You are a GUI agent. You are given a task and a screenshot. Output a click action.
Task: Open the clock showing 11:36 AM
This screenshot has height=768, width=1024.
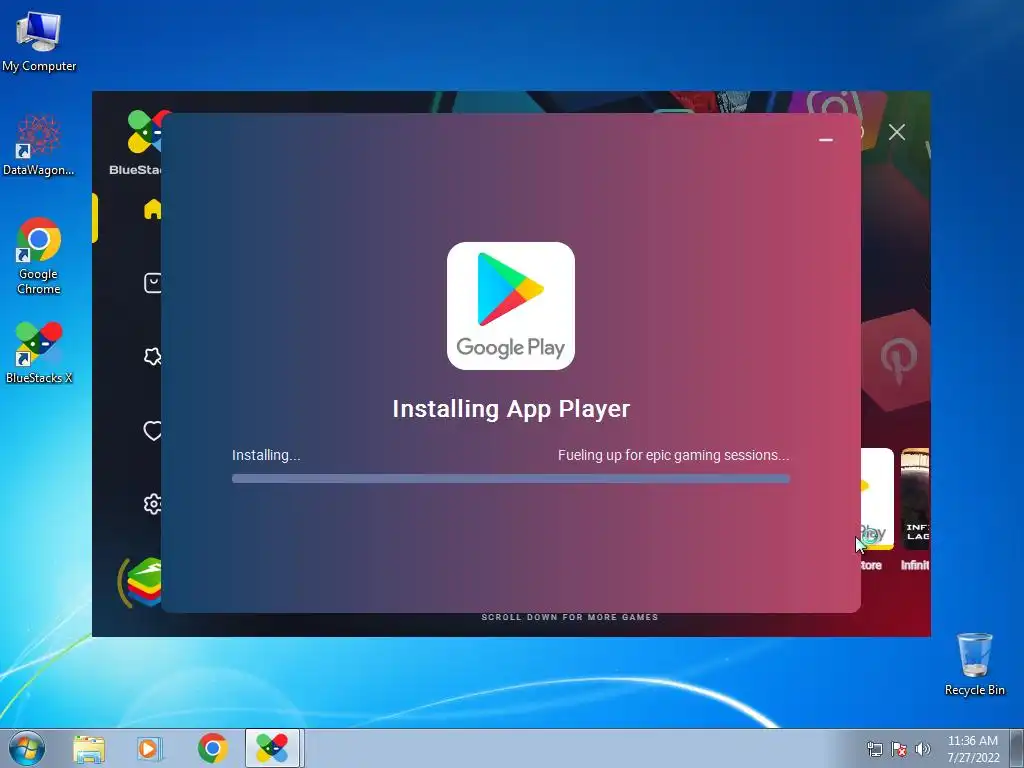click(x=972, y=749)
